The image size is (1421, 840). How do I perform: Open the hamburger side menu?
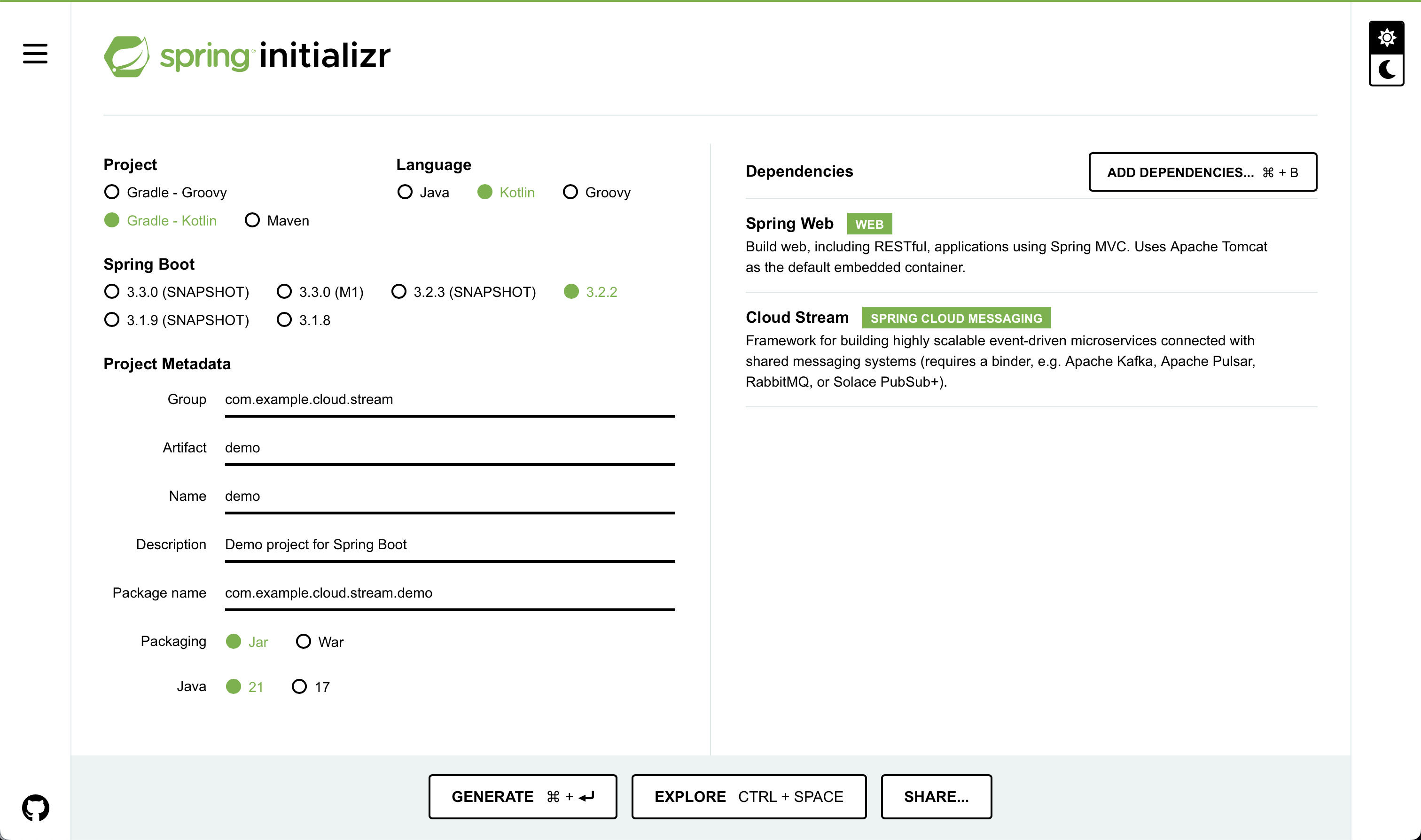pyautogui.click(x=35, y=54)
